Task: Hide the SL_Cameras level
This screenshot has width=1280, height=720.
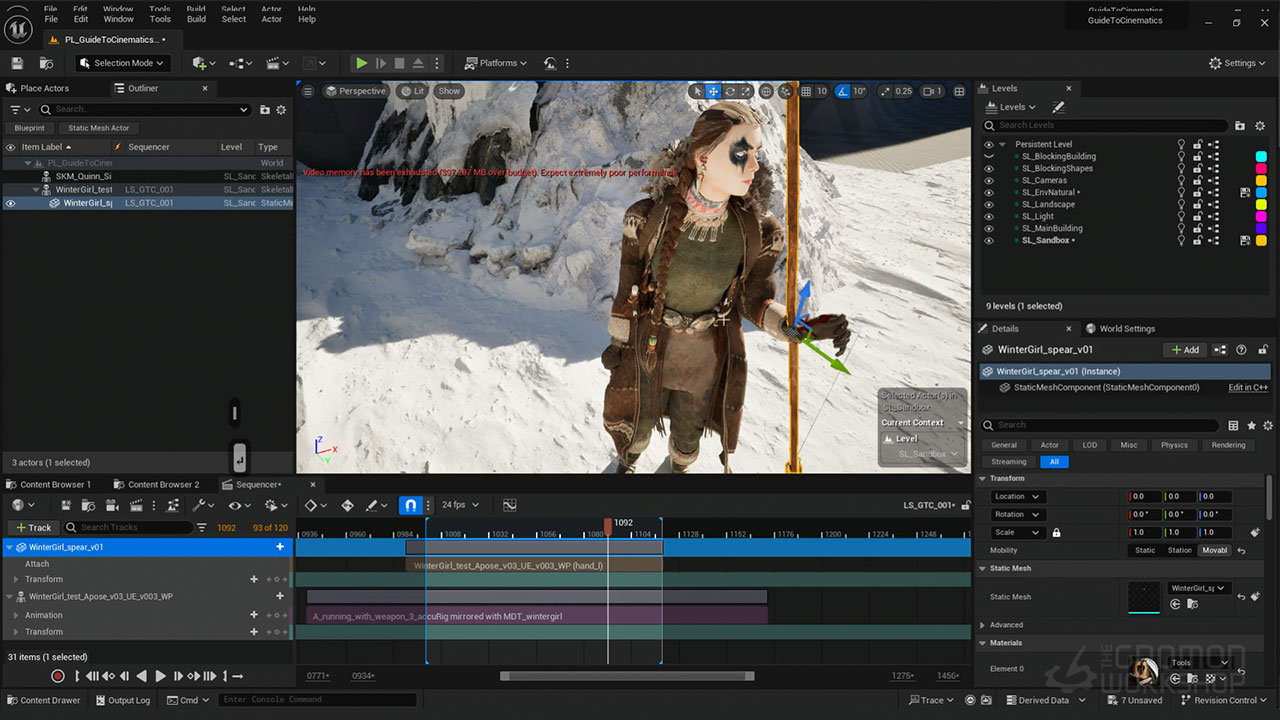Action: [989, 181]
